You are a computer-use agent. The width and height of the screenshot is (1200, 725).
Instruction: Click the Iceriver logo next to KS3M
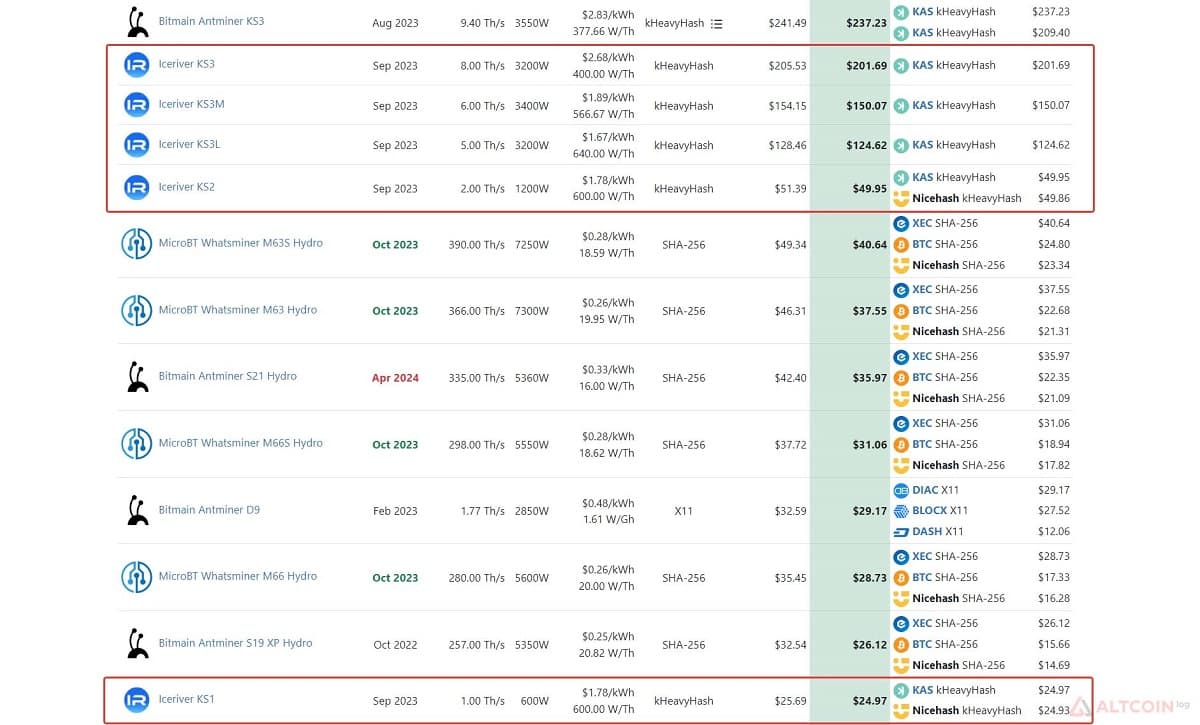pyautogui.click(x=136, y=105)
